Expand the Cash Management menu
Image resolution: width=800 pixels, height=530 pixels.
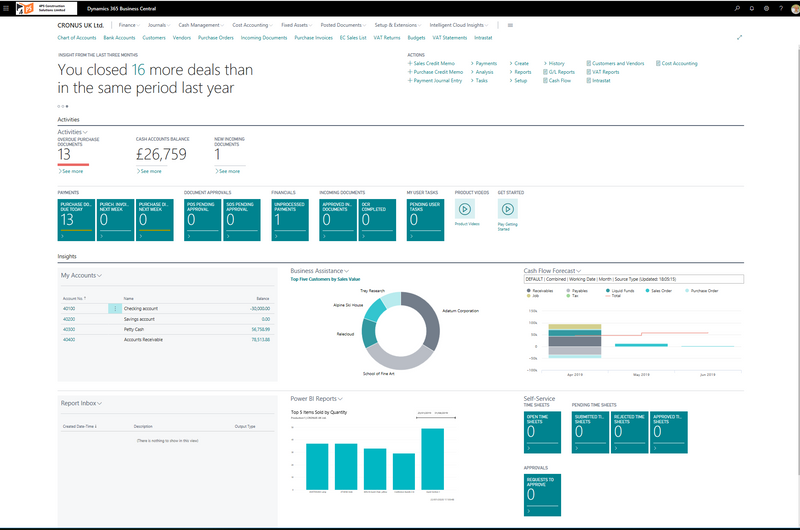tap(201, 25)
